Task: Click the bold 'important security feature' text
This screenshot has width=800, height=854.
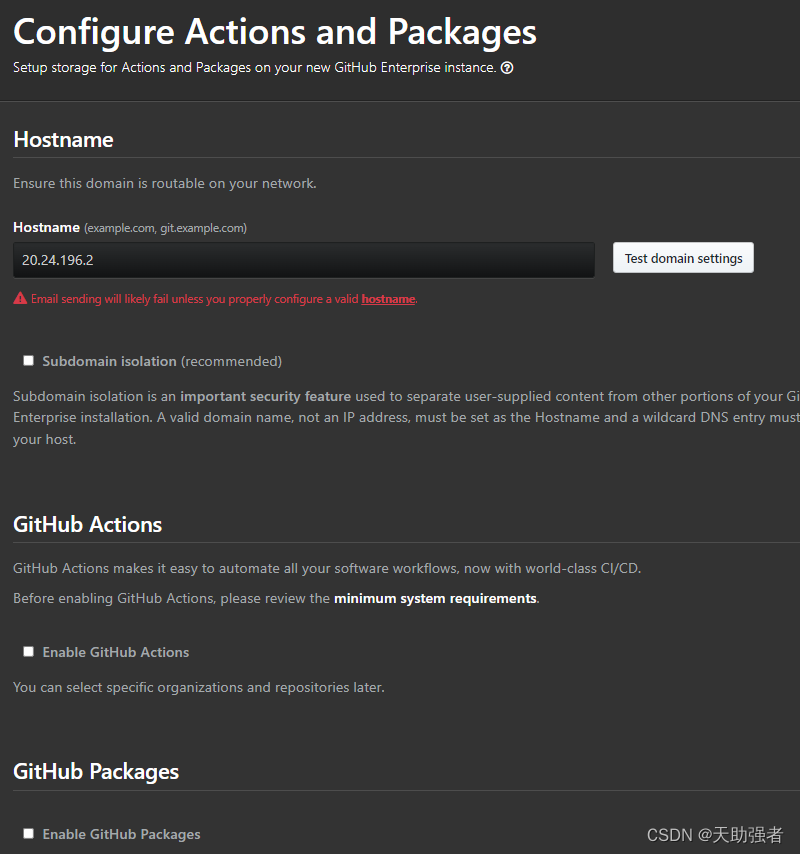Action: (x=265, y=396)
